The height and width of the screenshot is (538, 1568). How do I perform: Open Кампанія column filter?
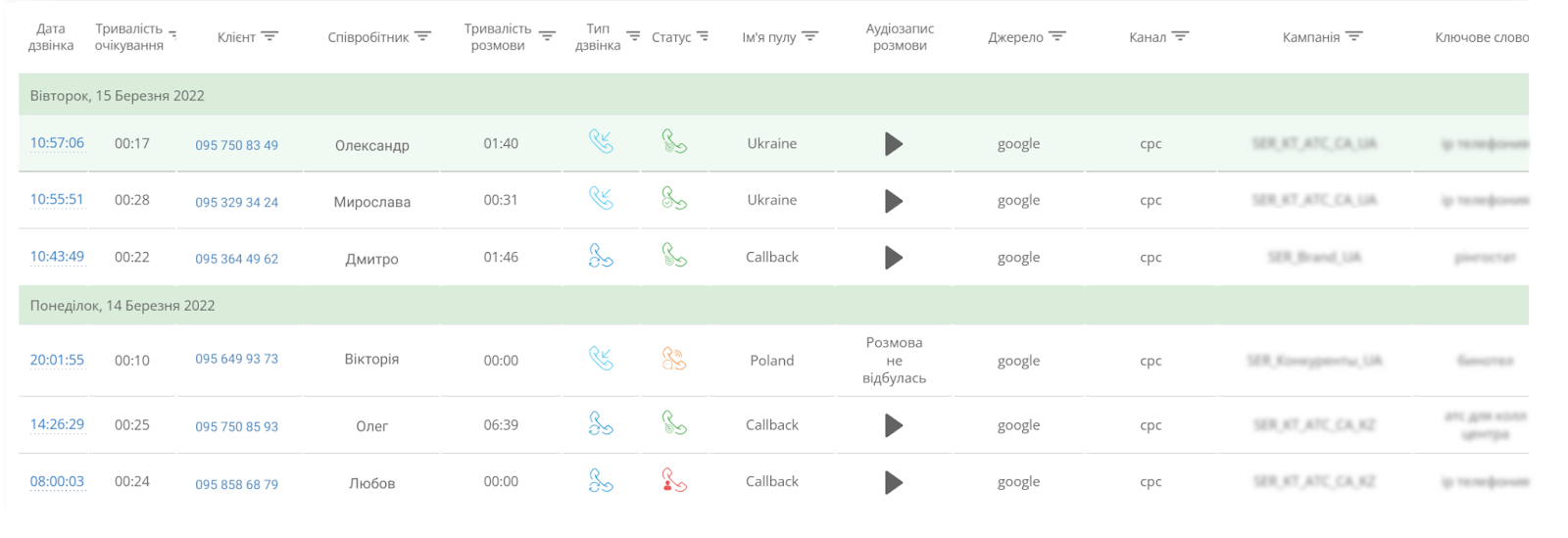tap(1353, 36)
